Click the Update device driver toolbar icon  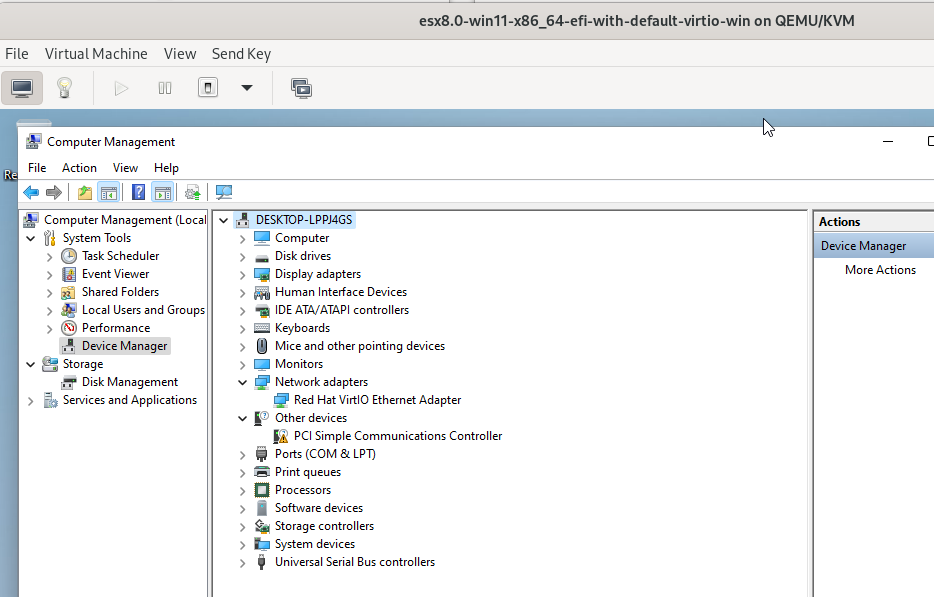click(192, 192)
